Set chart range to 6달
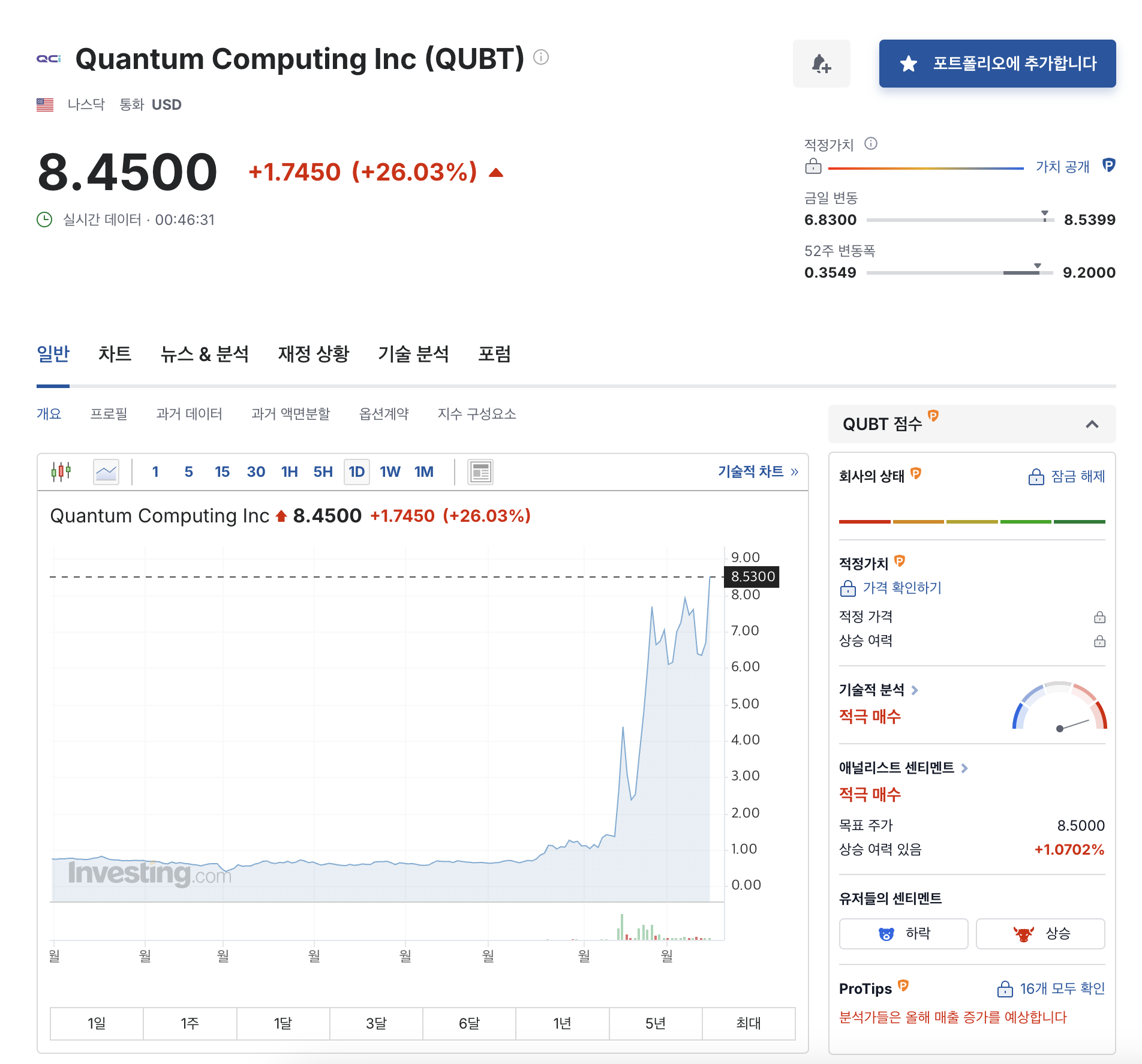The height and width of the screenshot is (1064, 1142). (469, 1023)
